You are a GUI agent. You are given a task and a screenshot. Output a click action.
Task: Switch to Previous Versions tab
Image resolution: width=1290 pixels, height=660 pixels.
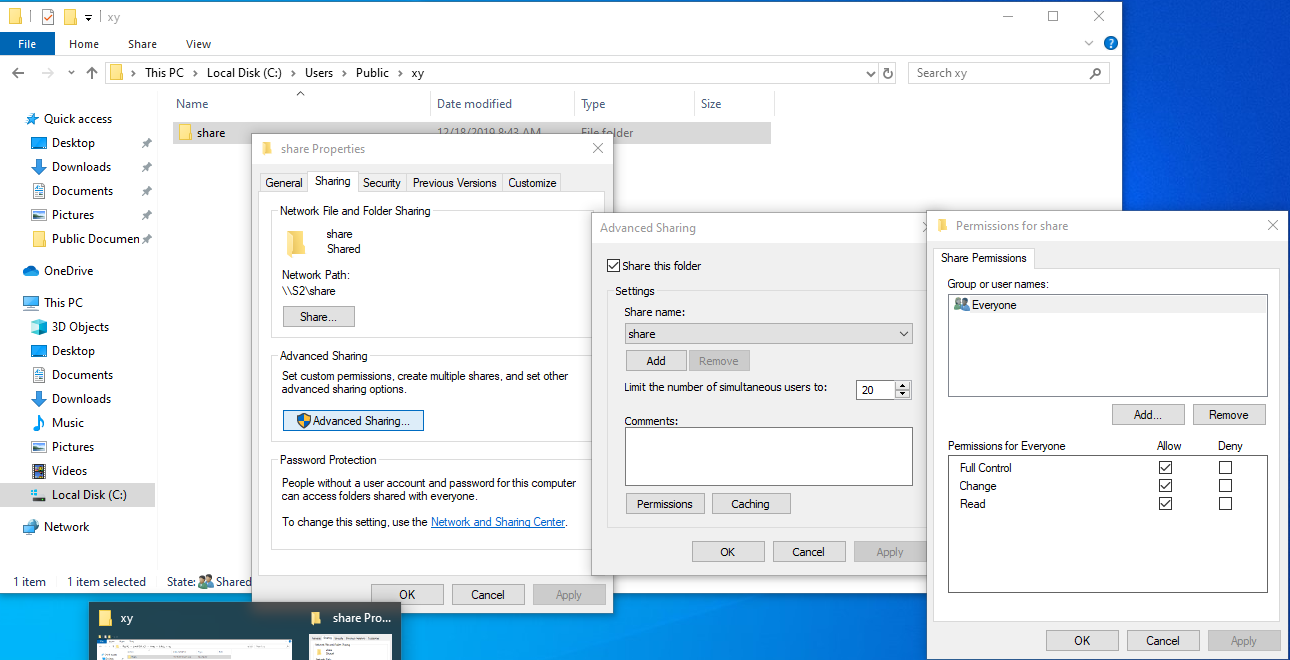tap(455, 183)
